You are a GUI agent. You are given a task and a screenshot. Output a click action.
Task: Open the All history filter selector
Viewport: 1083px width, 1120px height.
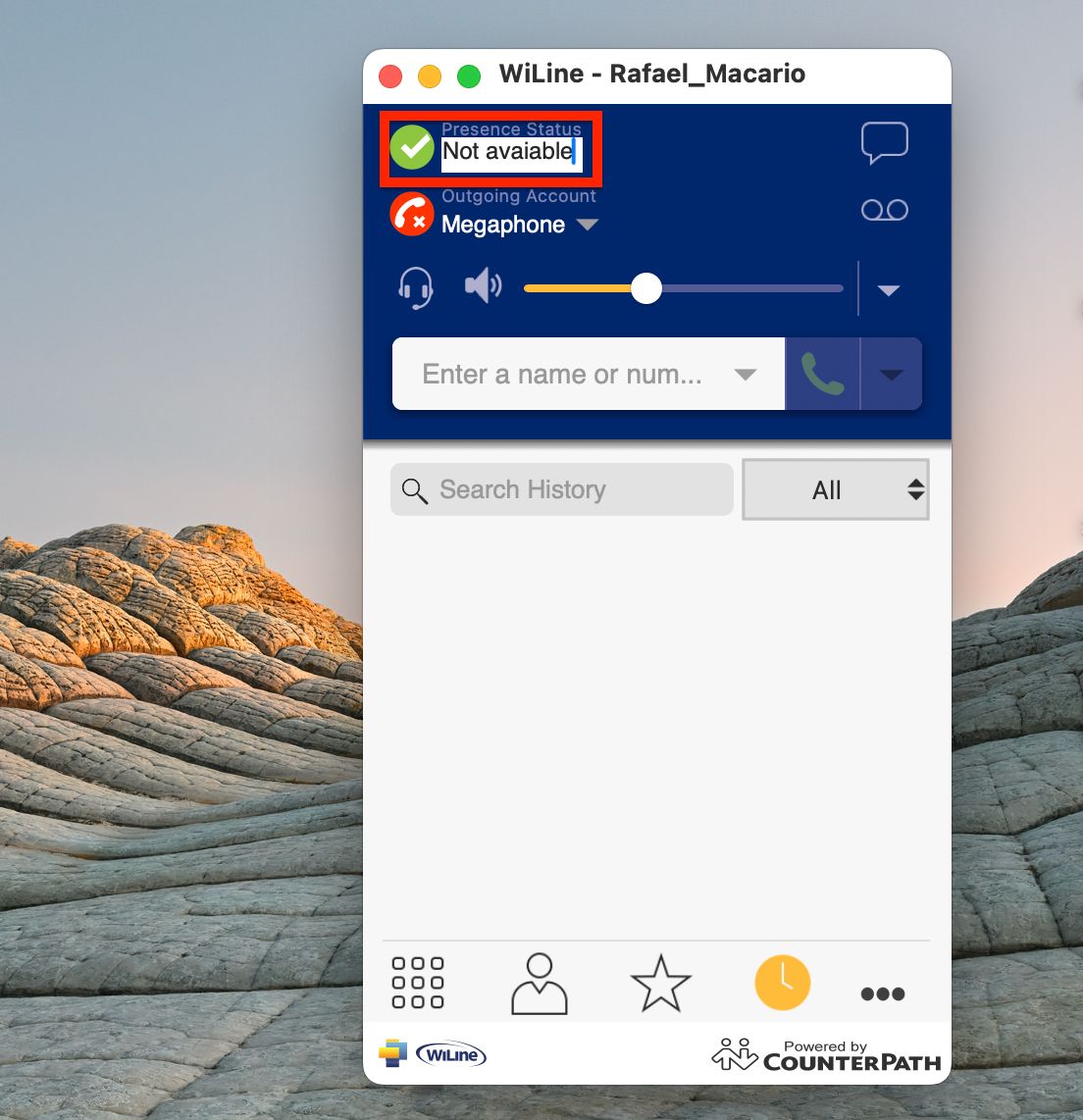coord(835,489)
